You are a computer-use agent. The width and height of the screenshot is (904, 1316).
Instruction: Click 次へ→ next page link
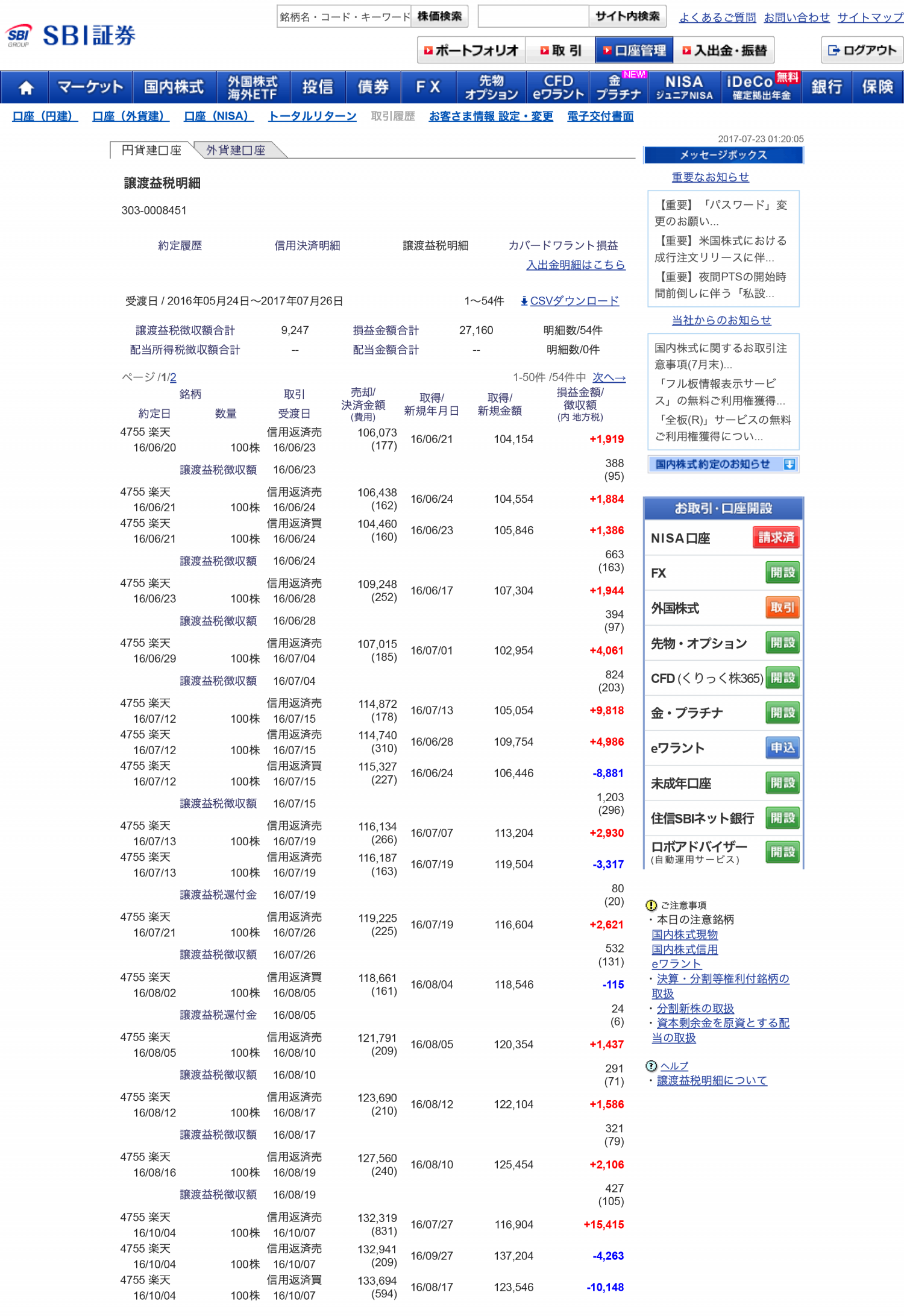point(609,377)
